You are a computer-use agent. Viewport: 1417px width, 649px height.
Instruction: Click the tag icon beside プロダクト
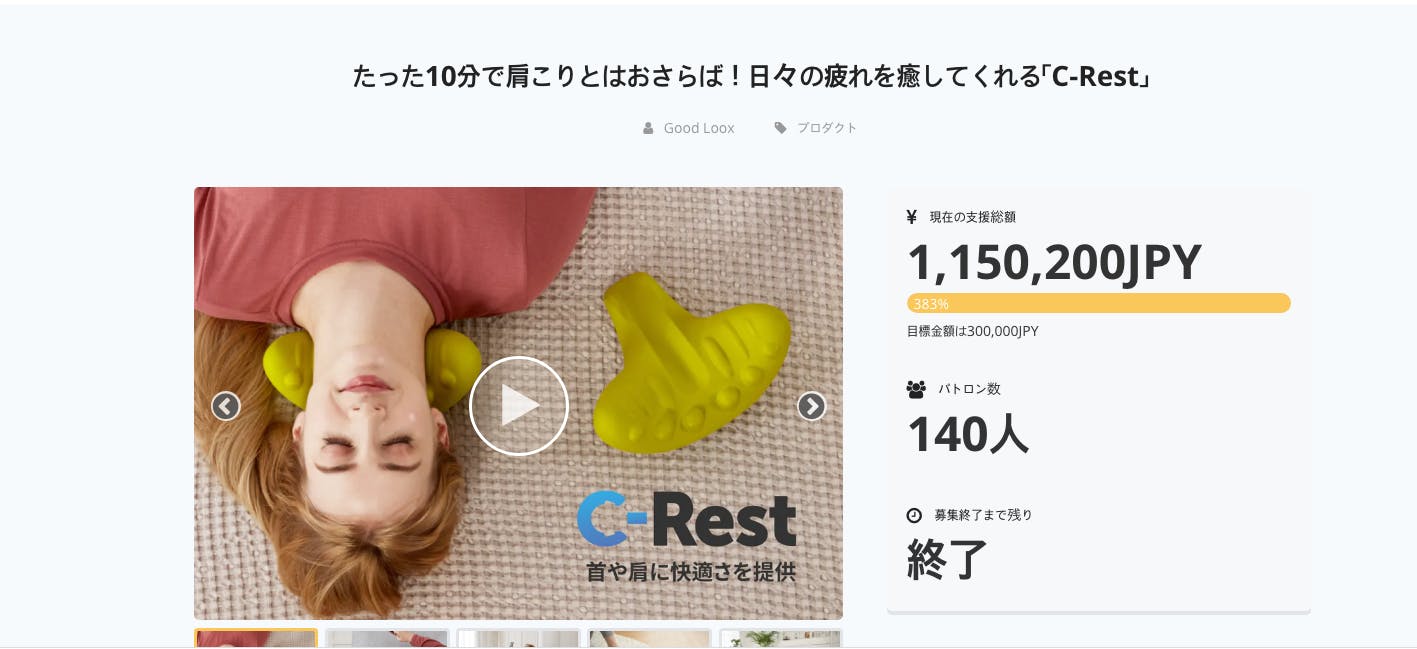[x=781, y=128]
